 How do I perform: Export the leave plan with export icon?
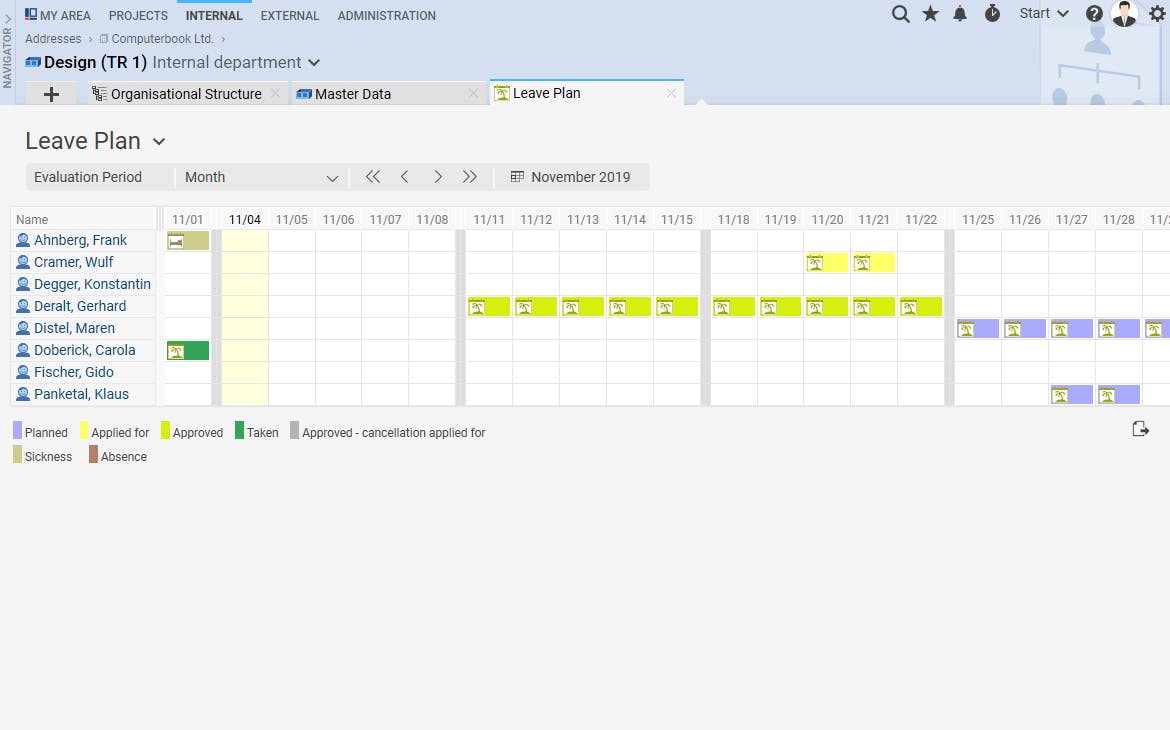click(x=1140, y=429)
